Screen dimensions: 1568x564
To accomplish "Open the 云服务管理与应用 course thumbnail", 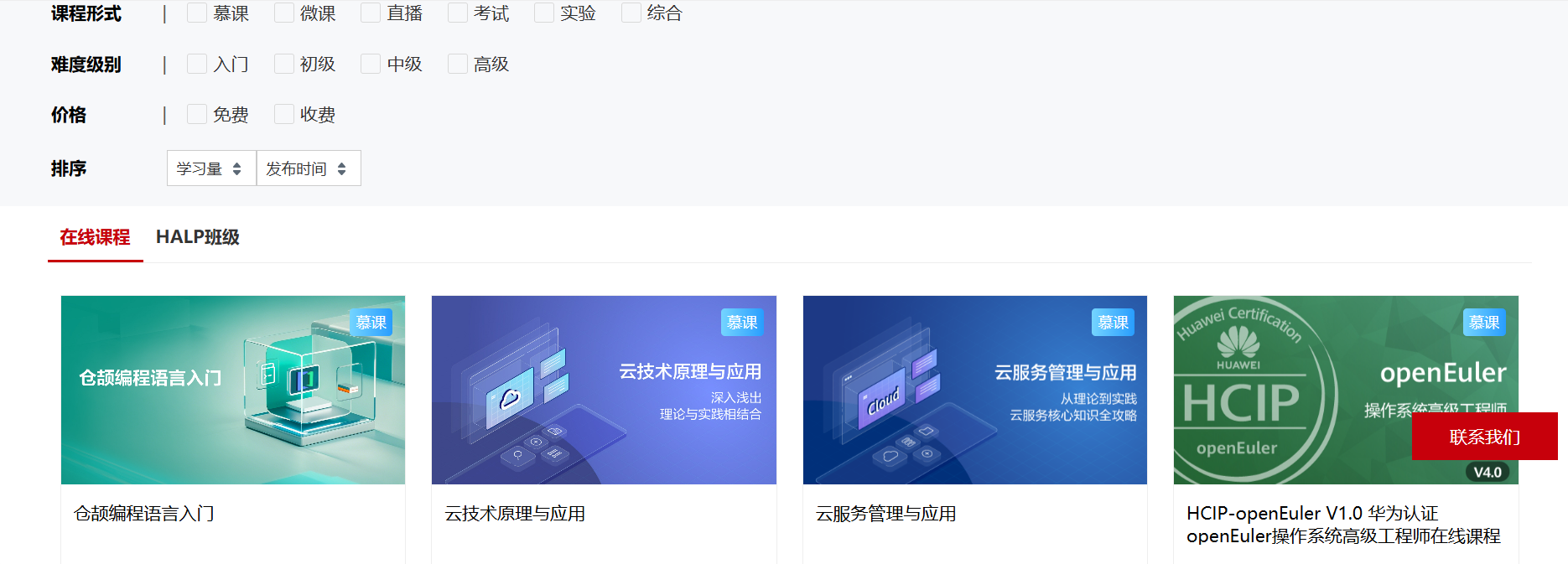I will pyautogui.click(x=975, y=390).
